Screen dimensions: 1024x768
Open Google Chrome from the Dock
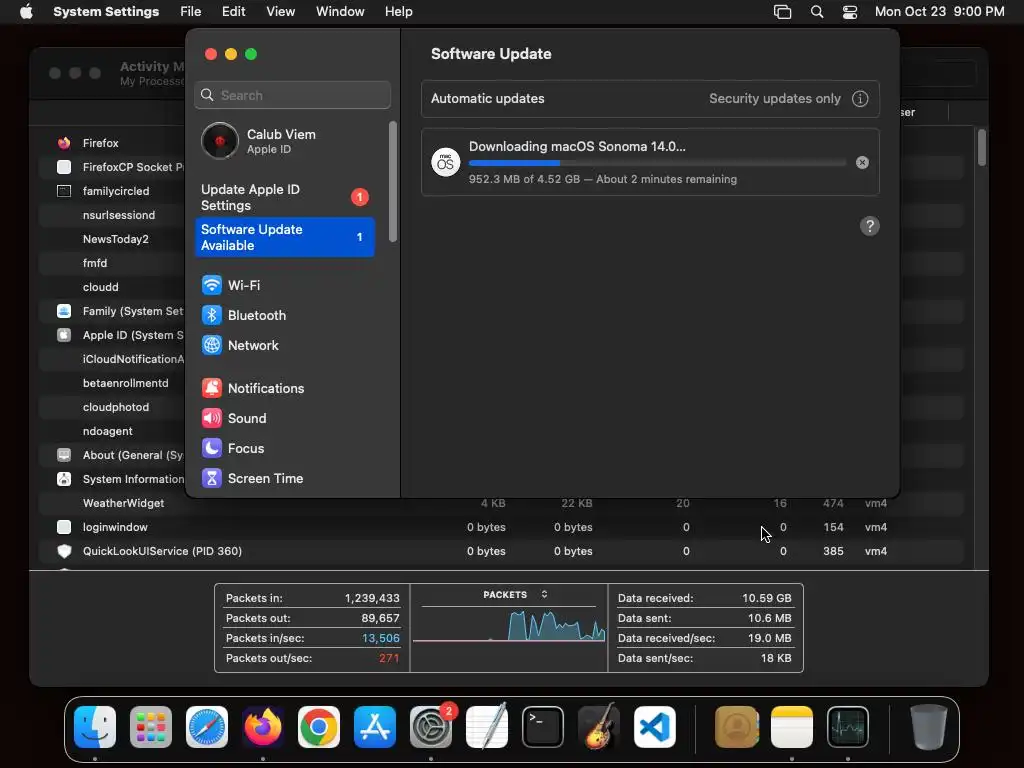pos(319,727)
